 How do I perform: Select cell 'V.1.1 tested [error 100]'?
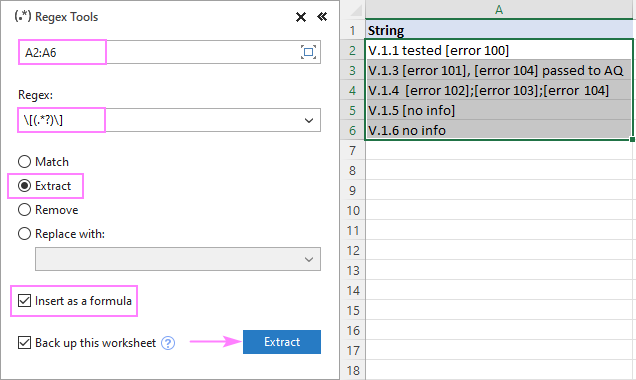point(499,50)
